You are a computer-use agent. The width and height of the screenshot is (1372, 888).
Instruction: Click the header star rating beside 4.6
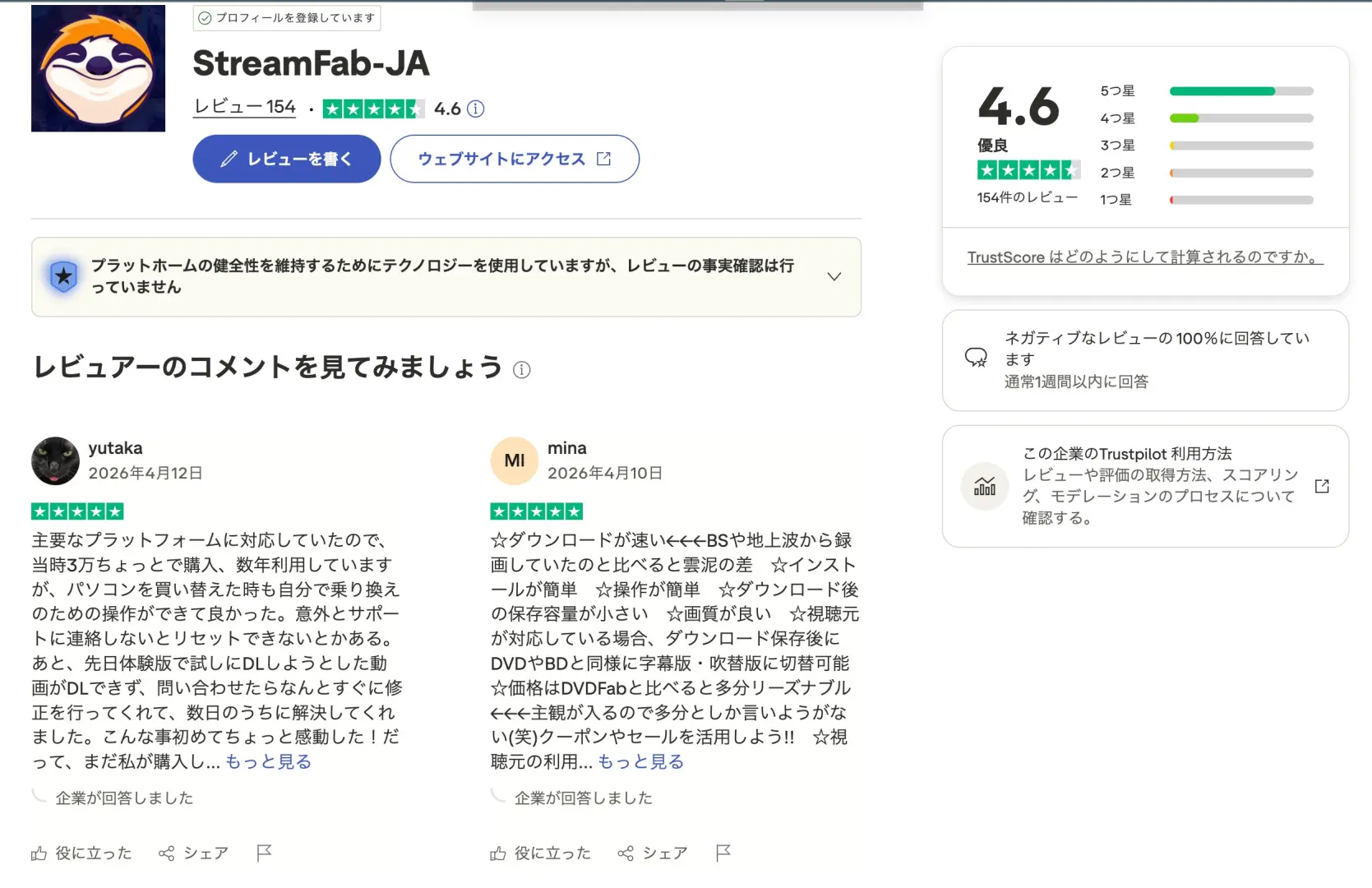click(374, 109)
